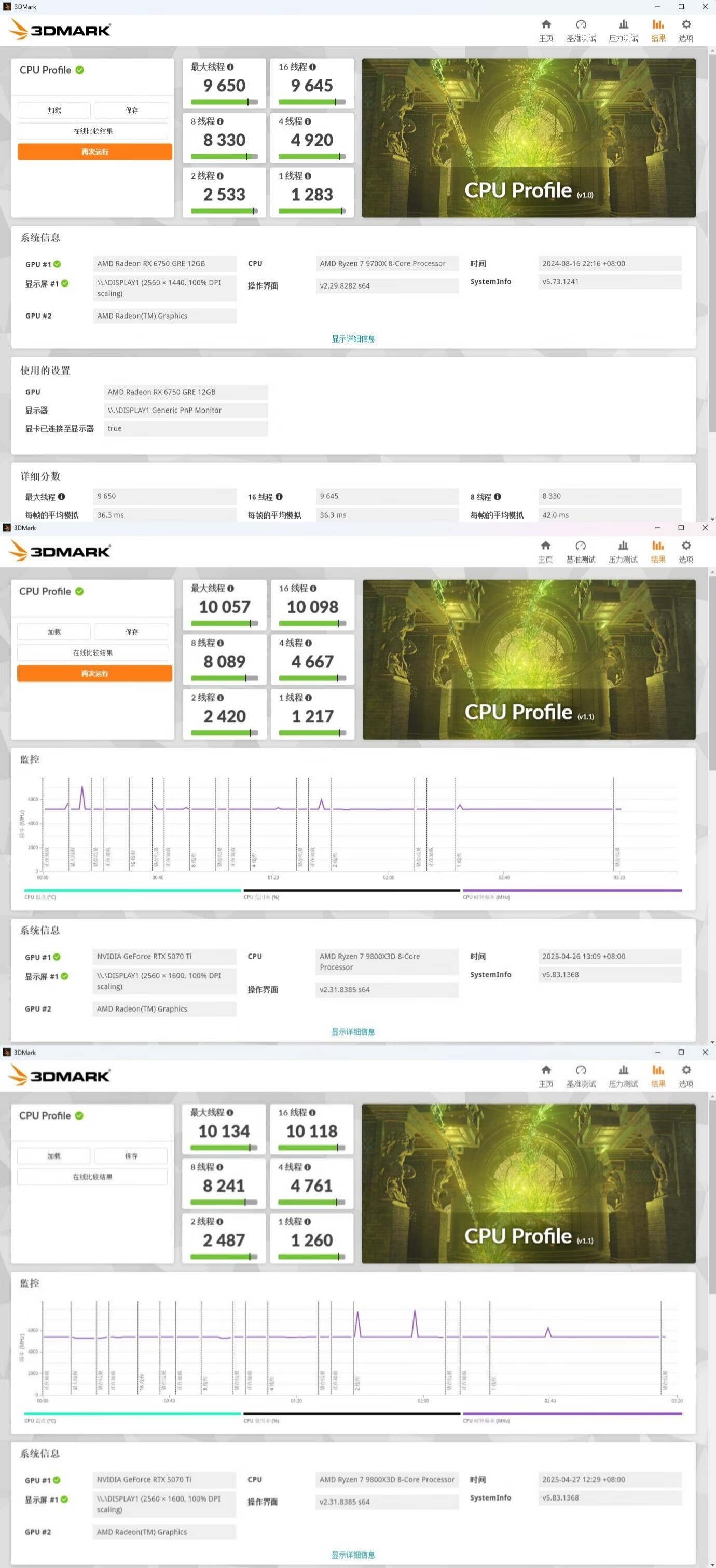716x1568 pixels.
Task: Click score bar under 9 650 result
Action: (x=224, y=102)
